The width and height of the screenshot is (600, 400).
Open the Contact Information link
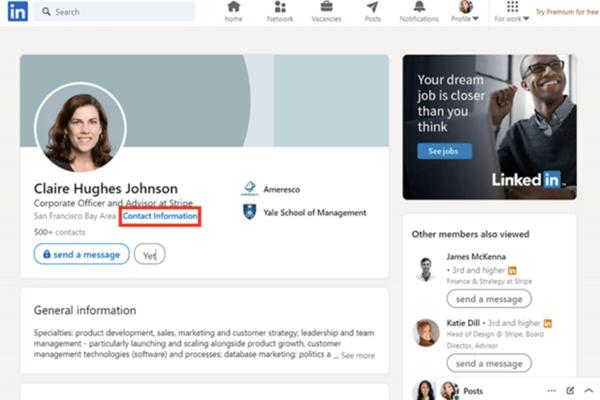click(x=160, y=216)
